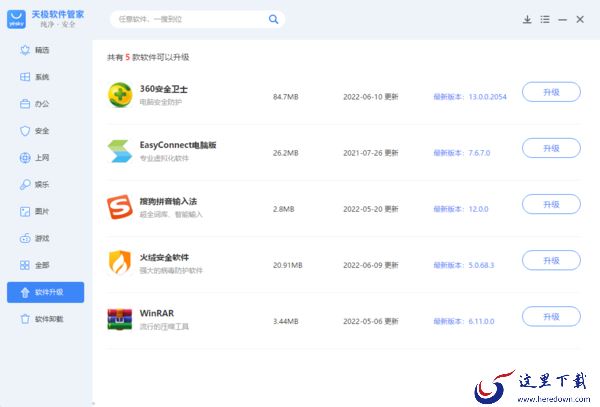Click the 搜狗拼音输入法 app icon

point(120,207)
